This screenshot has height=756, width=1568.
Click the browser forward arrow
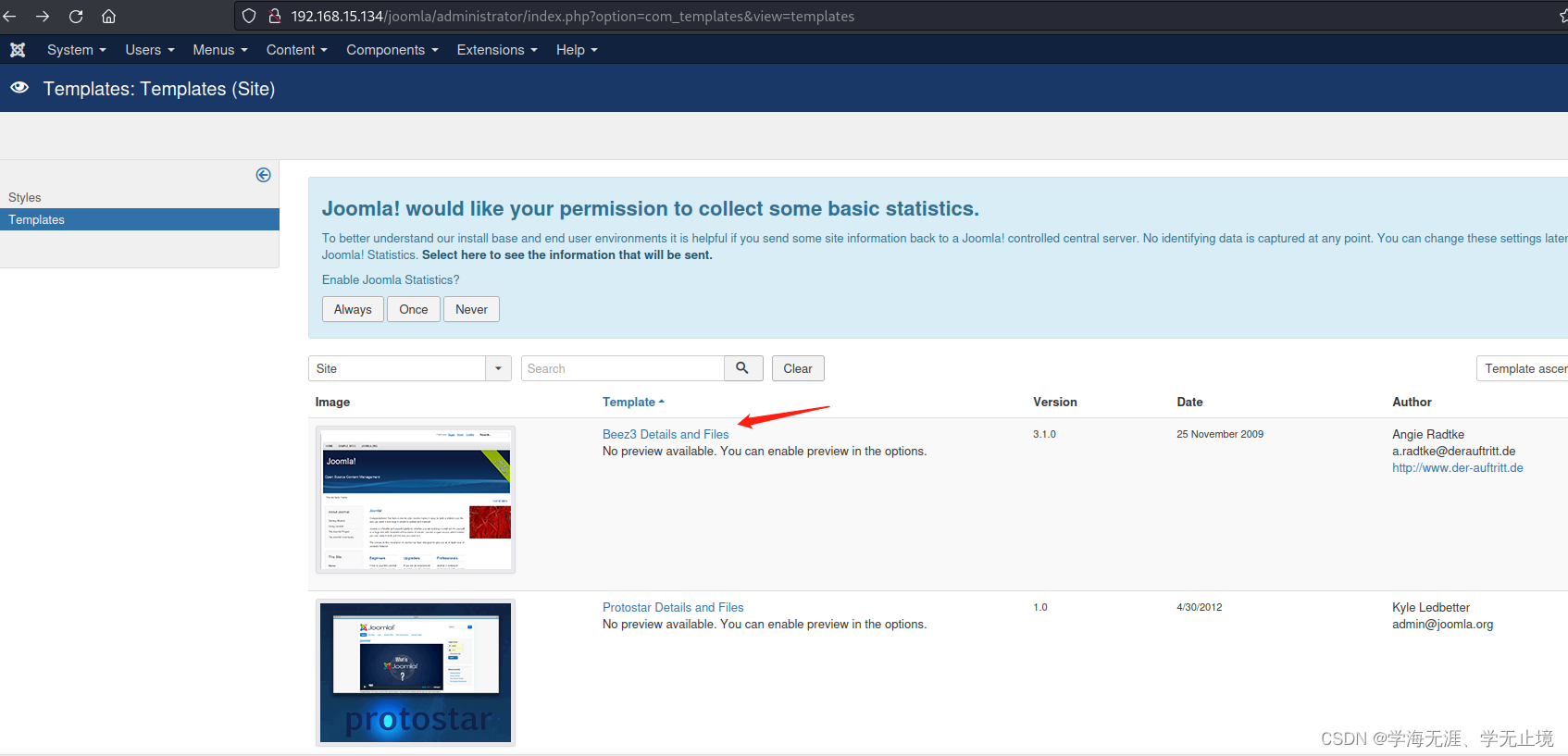pos(43,17)
